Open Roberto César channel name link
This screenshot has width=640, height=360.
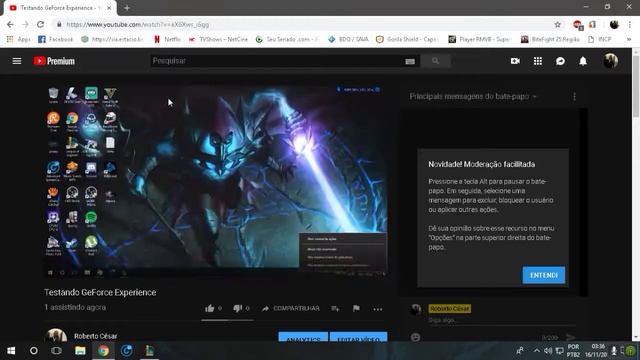pyautogui.click(x=96, y=336)
